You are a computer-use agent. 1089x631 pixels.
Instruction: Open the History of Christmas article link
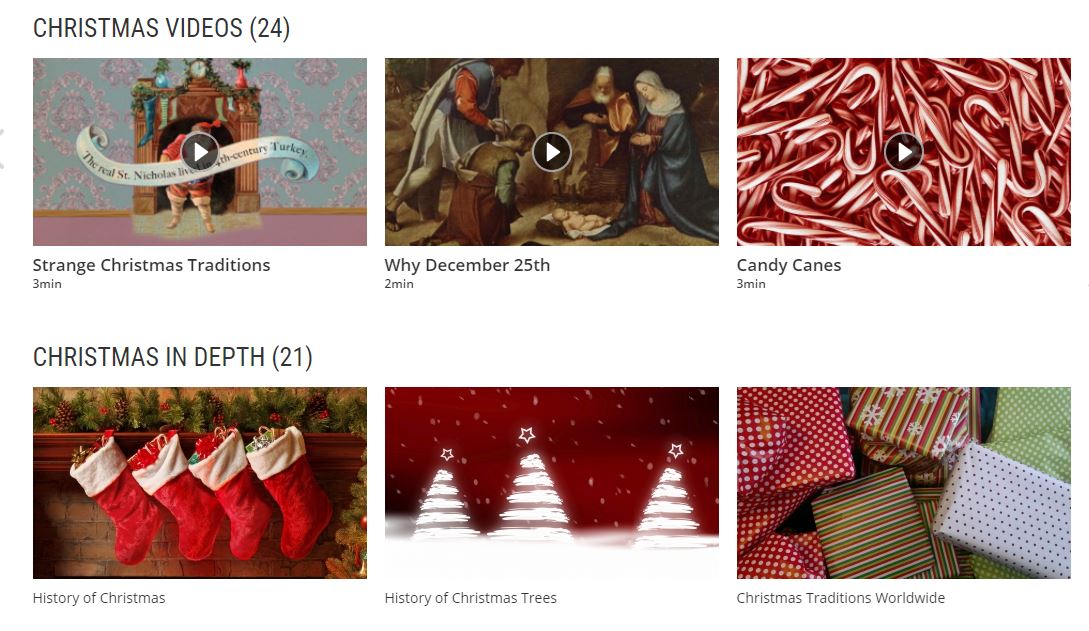[99, 598]
